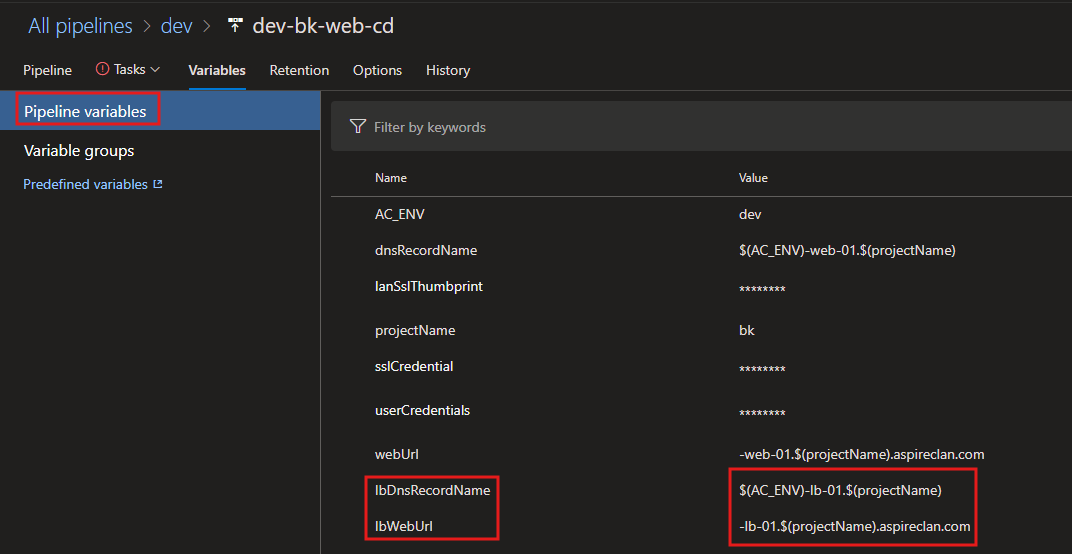Screen dimensions: 1072x554
Task: Click value $(AC_ENV)-lb-01.$(projectName)
Action: tap(840, 490)
